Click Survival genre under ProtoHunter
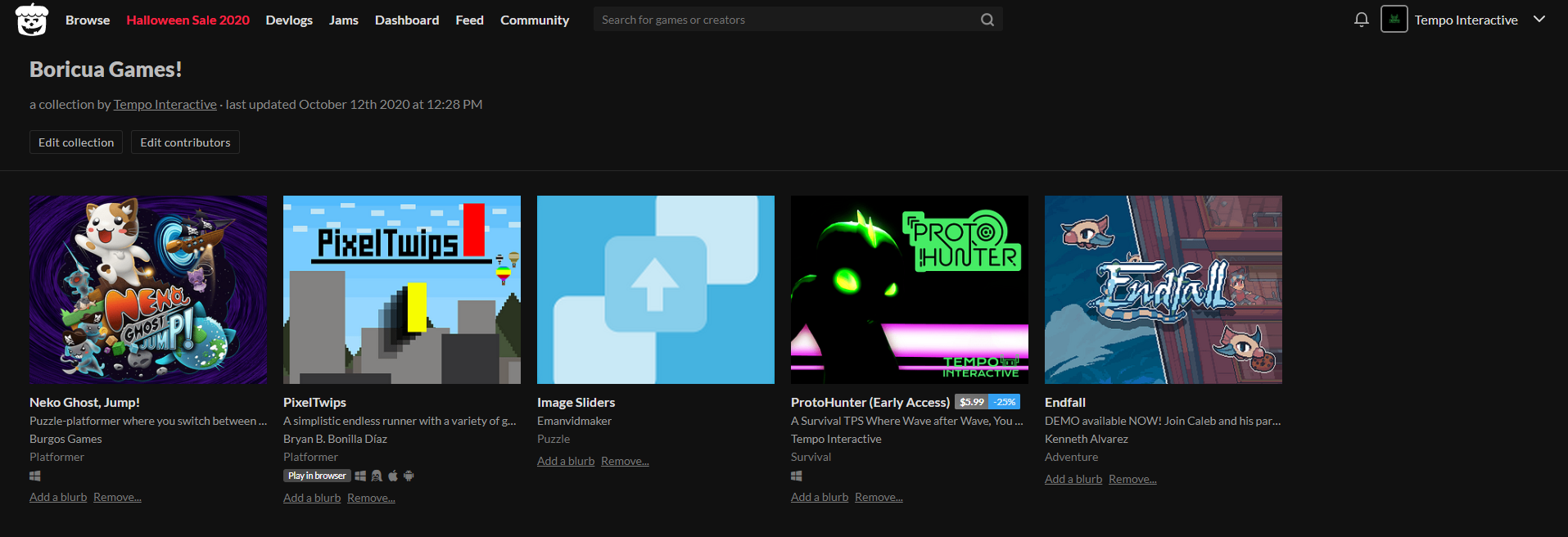Image resolution: width=1568 pixels, height=537 pixels. [811, 457]
